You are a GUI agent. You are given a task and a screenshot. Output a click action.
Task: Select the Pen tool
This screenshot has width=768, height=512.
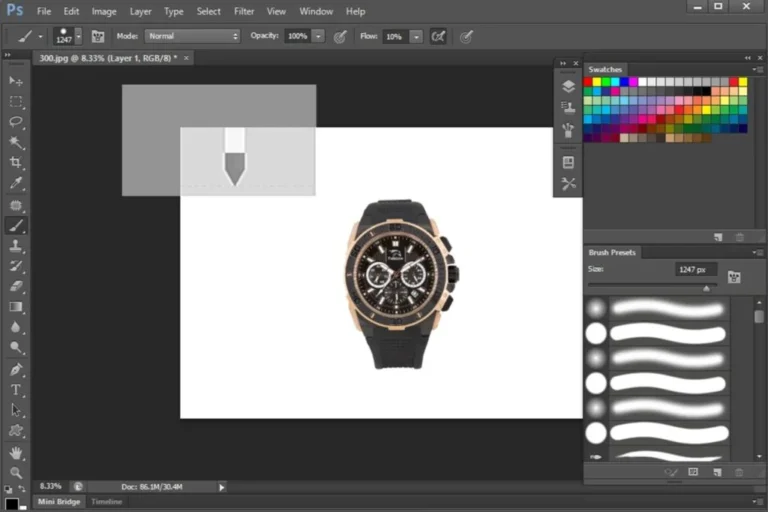(16, 369)
